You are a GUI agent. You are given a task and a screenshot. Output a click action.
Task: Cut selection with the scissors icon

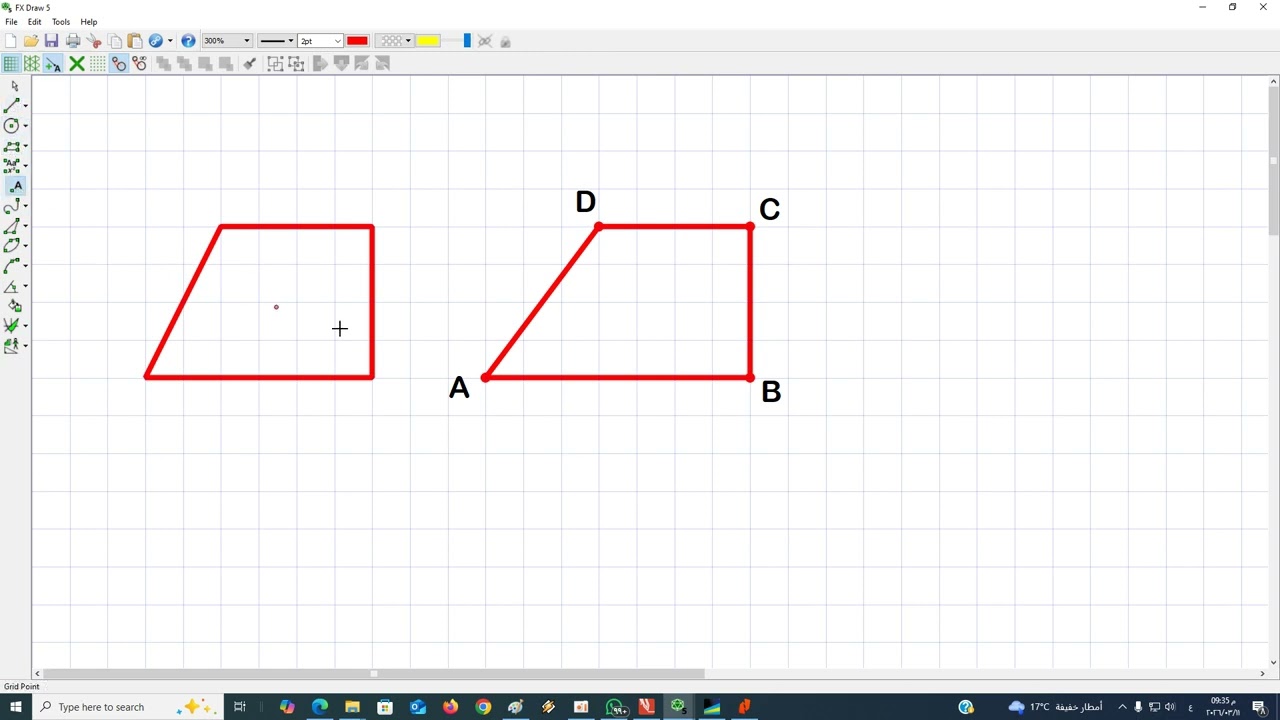coord(94,41)
